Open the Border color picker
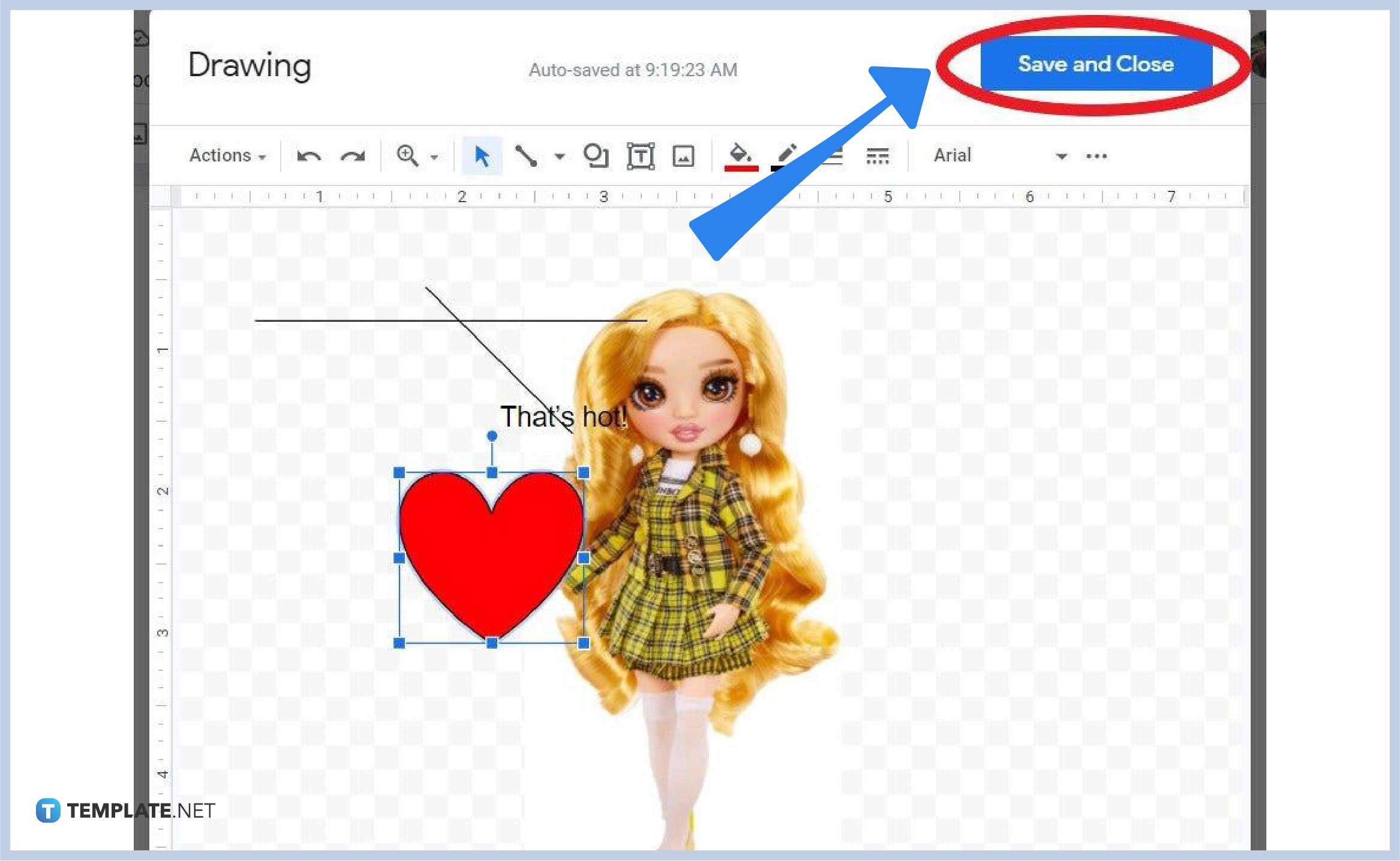Image resolution: width=1400 pixels, height=861 pixels. (786, 155)
